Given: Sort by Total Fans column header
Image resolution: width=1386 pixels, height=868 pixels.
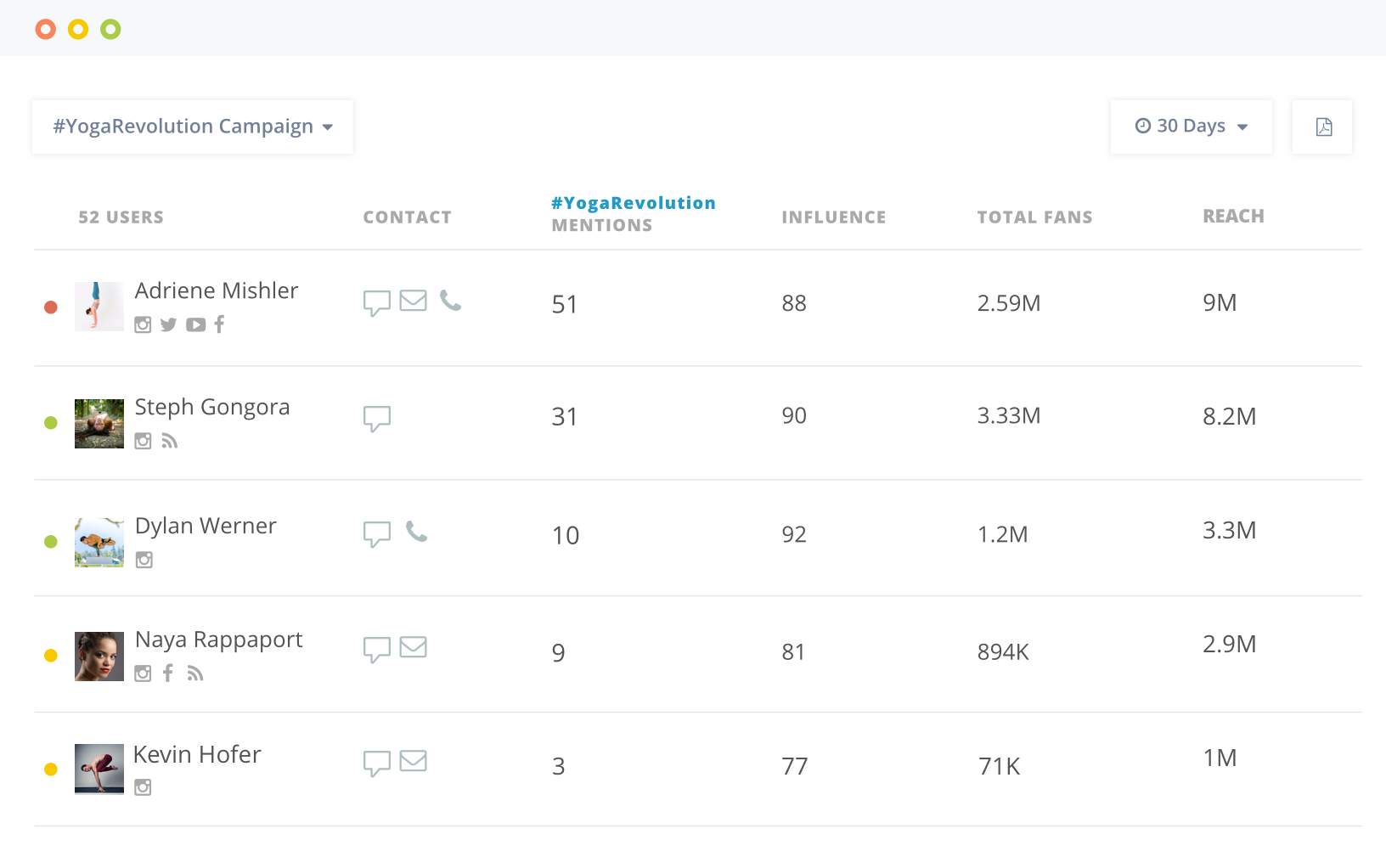Looking at the screenshot, I should [1034, 217].
